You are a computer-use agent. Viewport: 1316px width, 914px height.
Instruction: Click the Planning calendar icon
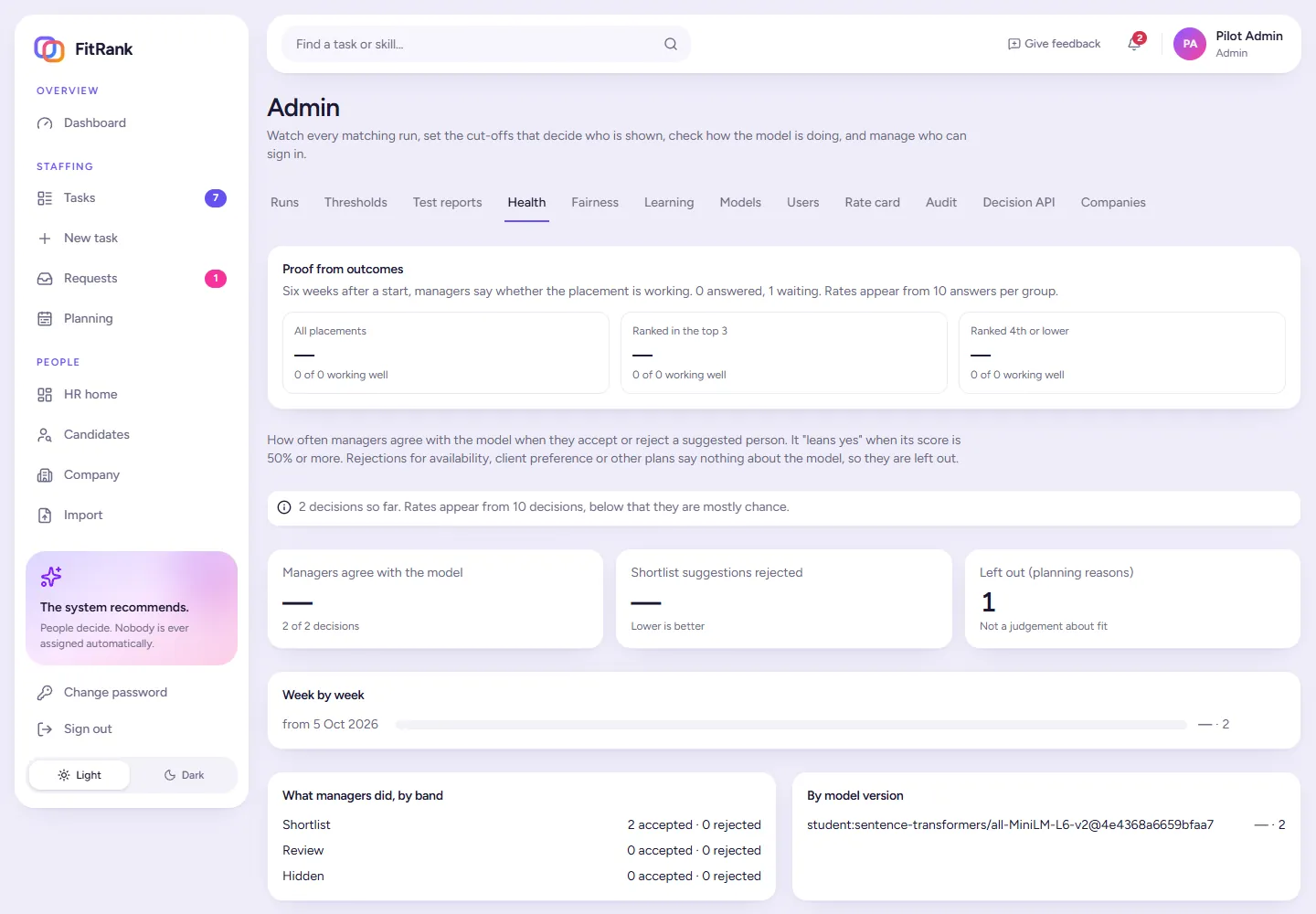45,319
